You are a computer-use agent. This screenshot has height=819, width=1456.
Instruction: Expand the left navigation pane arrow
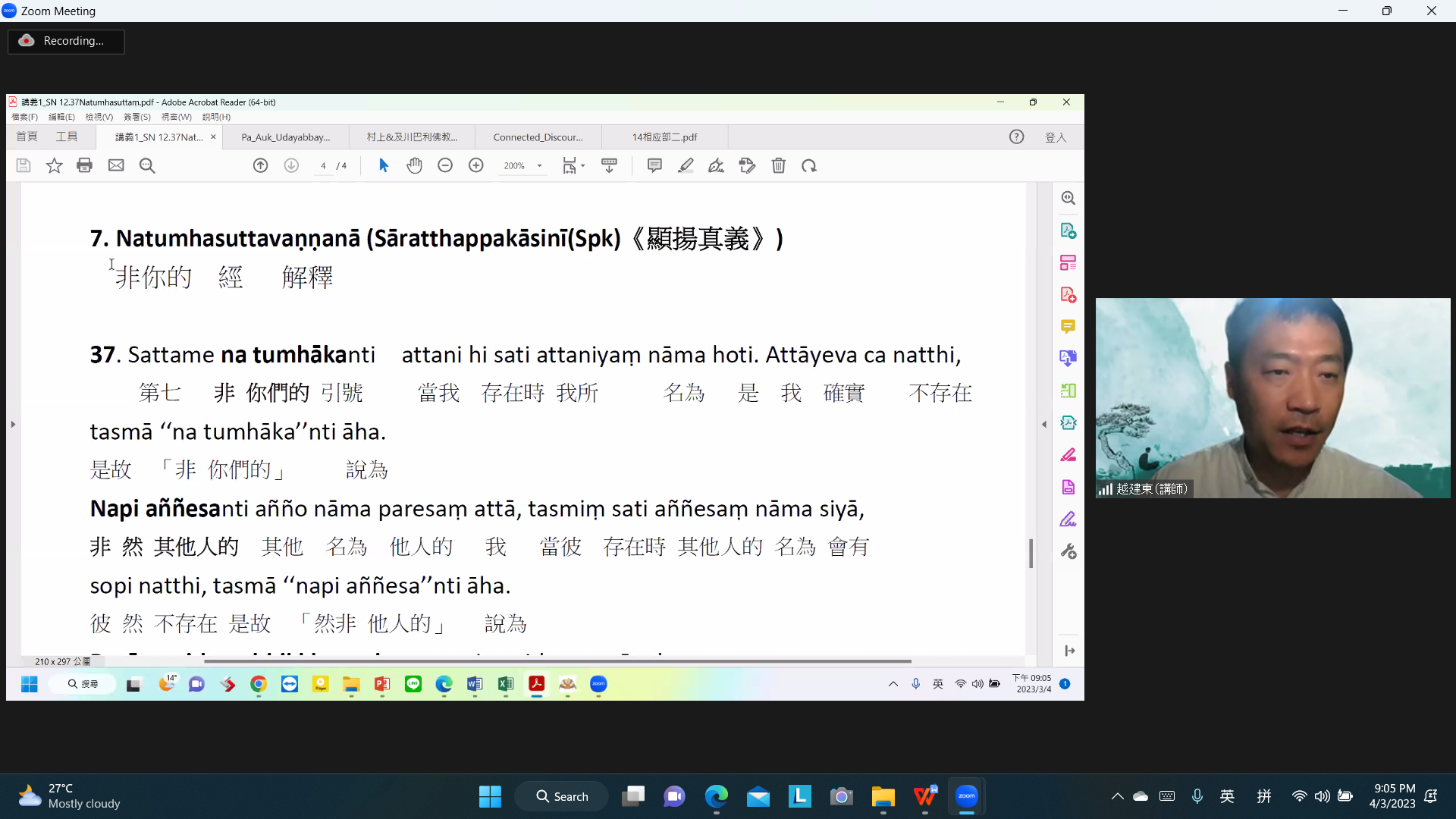pyautogui.click(x=13, y=424)
